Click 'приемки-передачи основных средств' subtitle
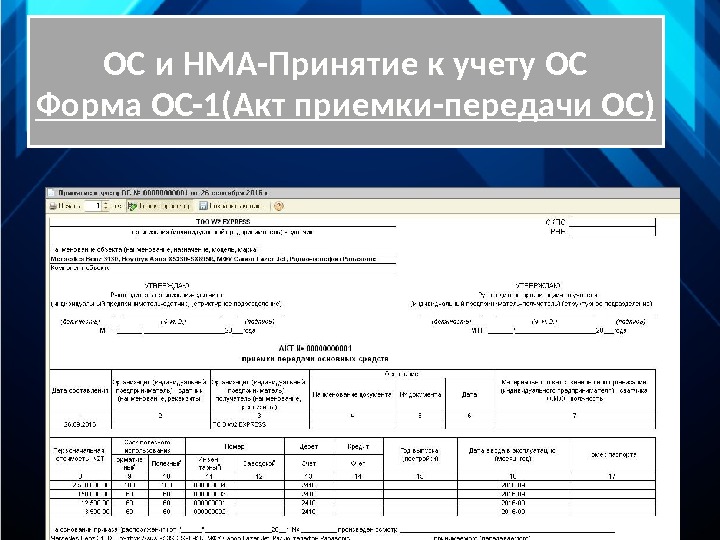This screenshot has width=720, height=540. click(x=315, y=359)
